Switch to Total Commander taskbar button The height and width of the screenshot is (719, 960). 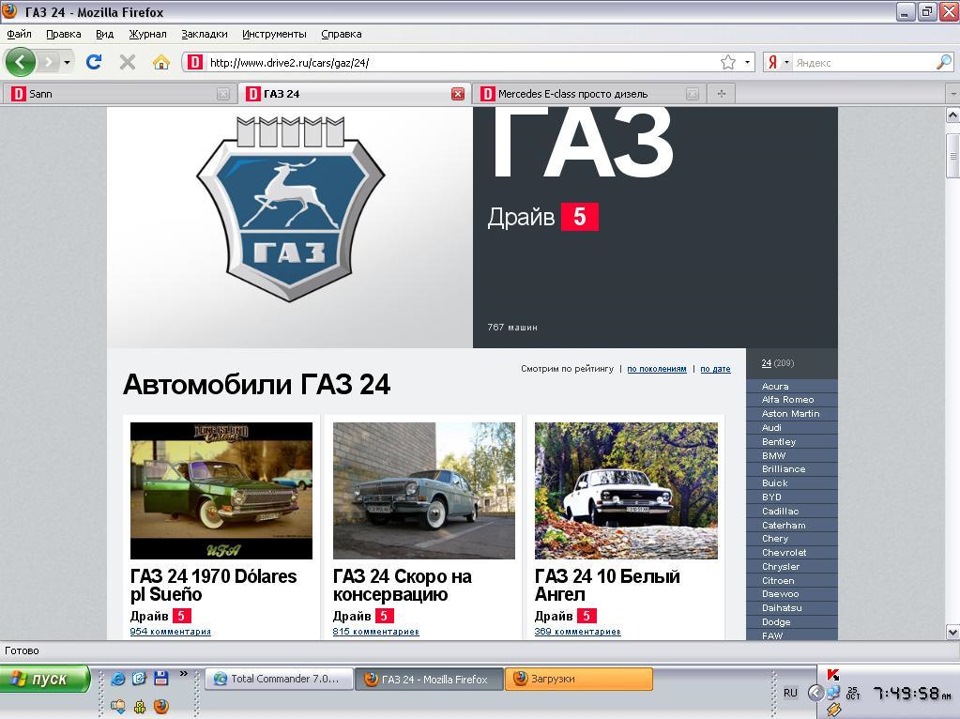click(279, 679)
